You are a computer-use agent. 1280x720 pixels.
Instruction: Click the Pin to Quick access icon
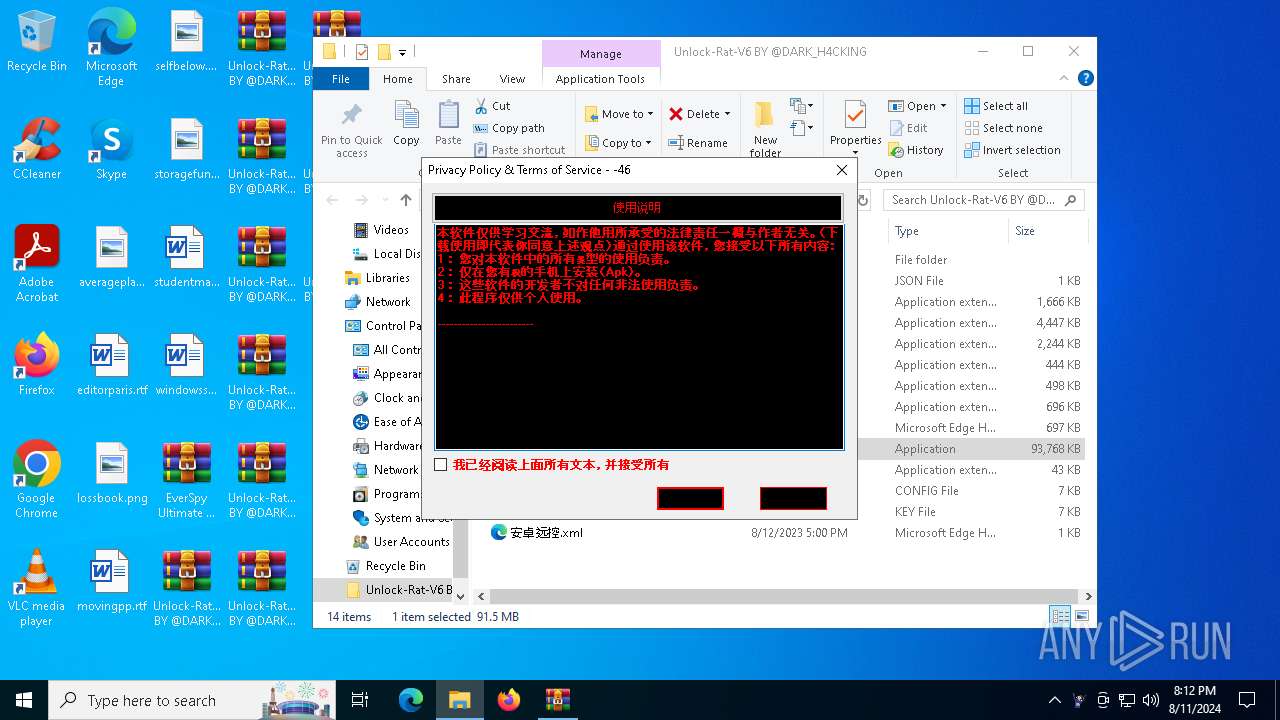352,129
